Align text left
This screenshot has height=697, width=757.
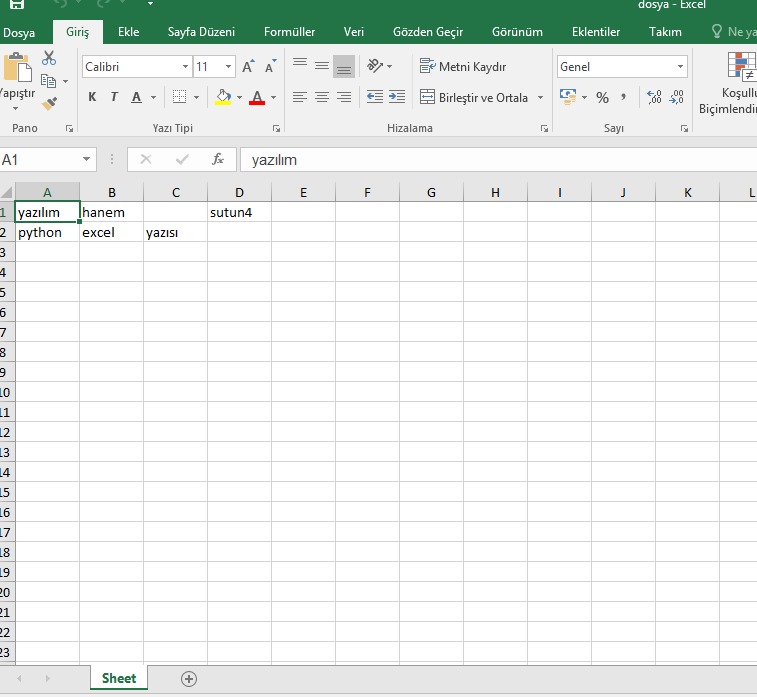[300, 97]
